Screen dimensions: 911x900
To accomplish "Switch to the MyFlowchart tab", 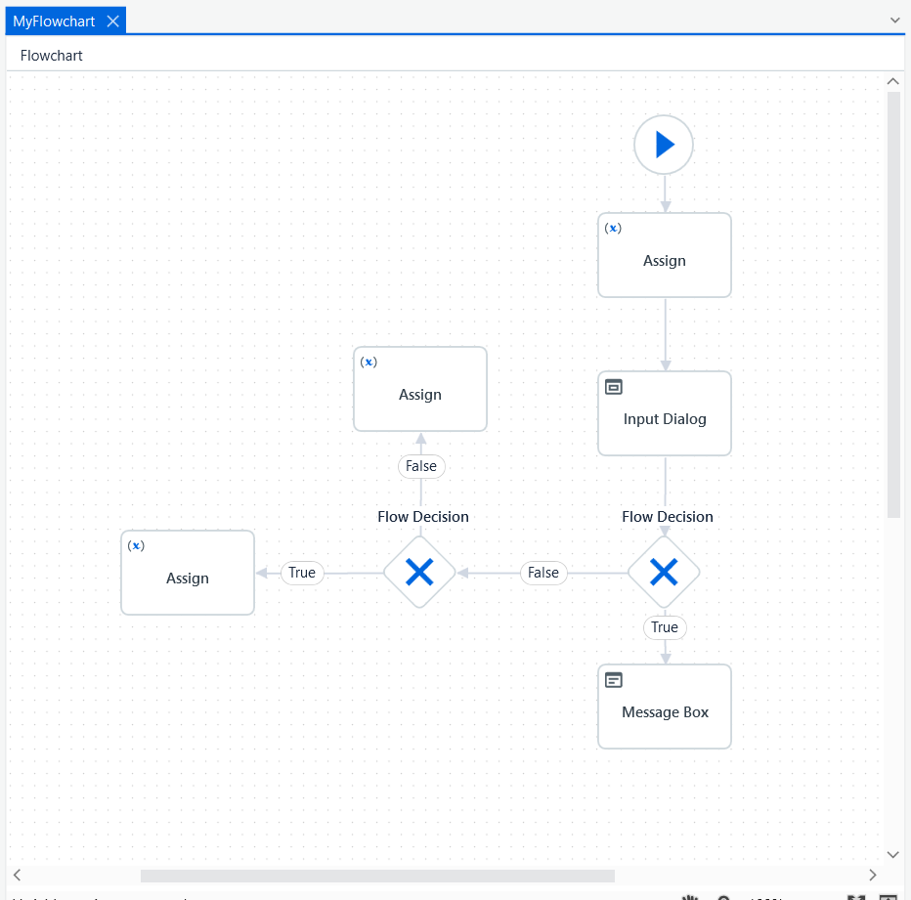I will pos(54,21).
